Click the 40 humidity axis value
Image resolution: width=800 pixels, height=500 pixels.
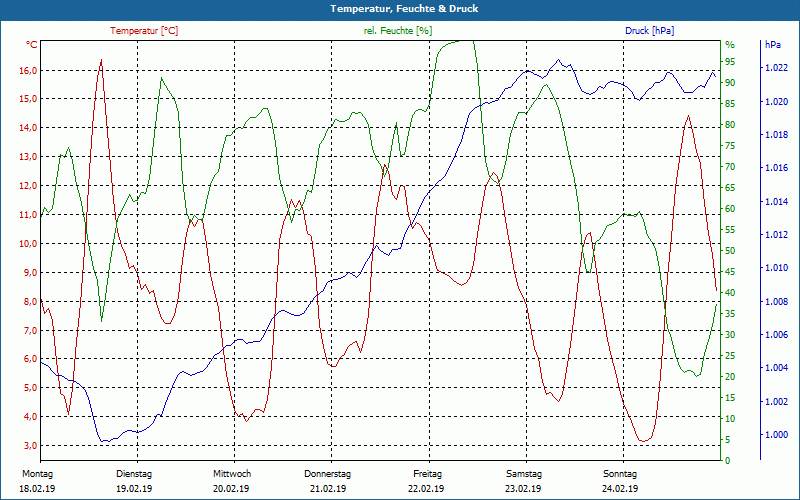point(730,293)
